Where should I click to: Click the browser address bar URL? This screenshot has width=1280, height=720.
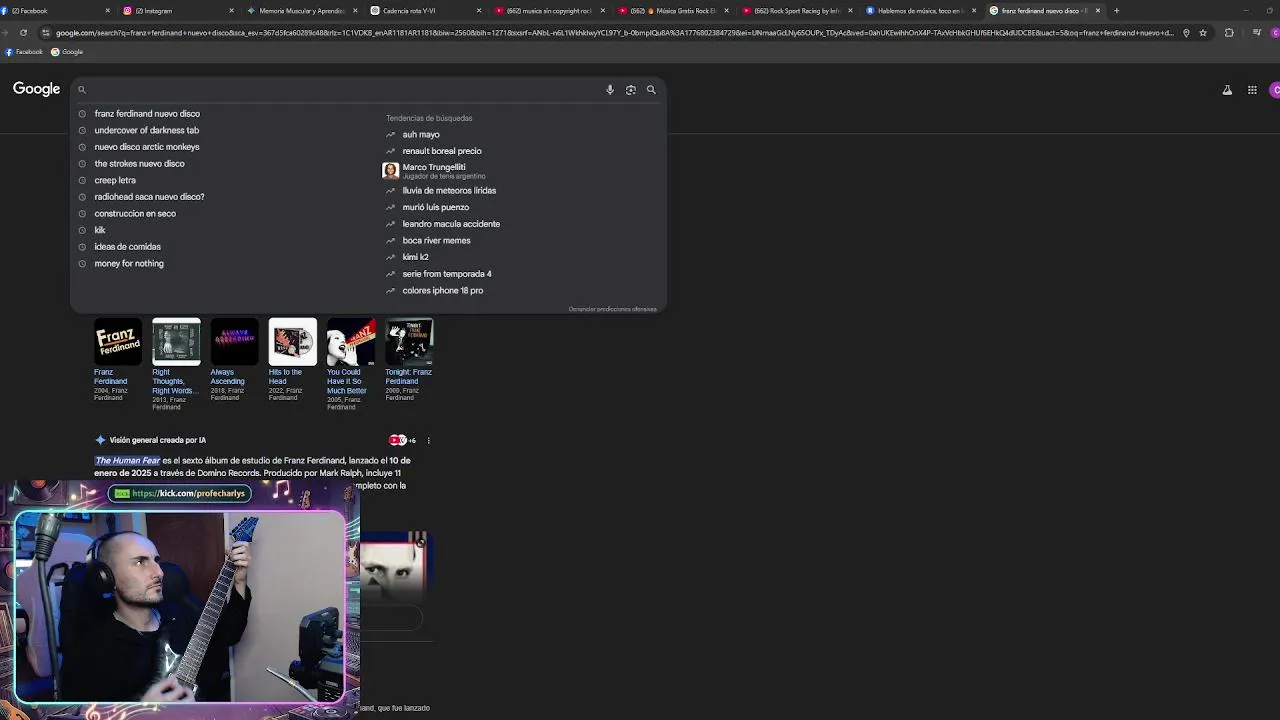[615, 33]
